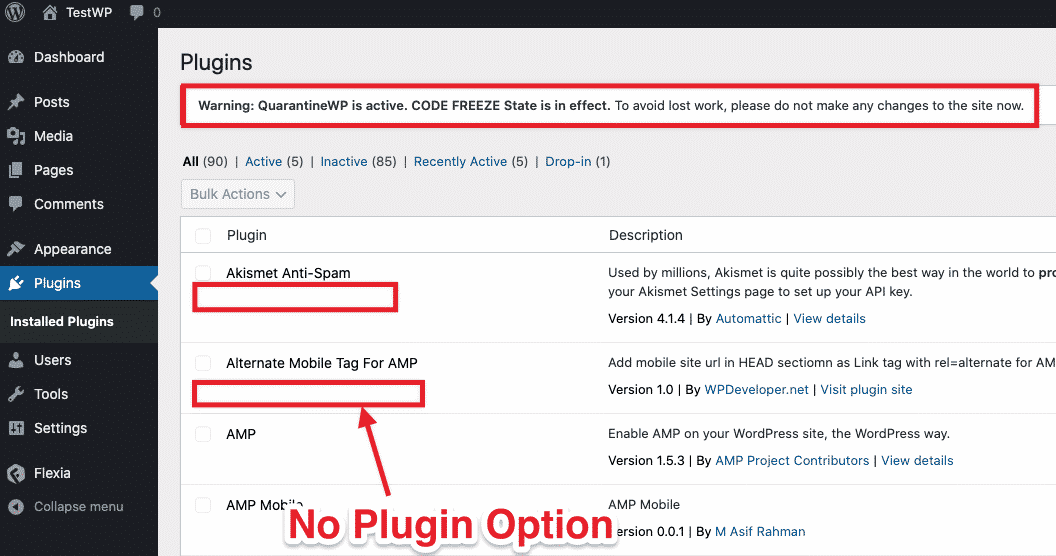Check the Akismet Anti-Spam checkbox
Screen dimensions: 1056x556
tap(203, 273)
